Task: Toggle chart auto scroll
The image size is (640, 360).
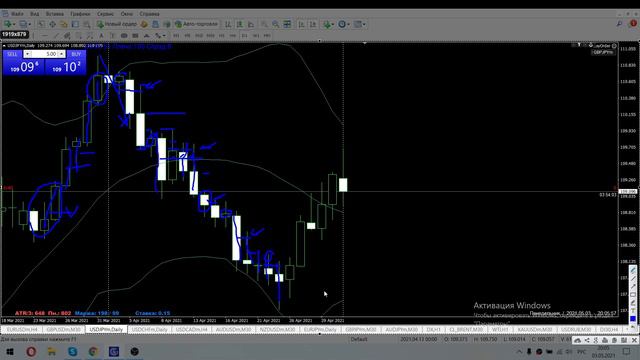Action: point(302,24)
